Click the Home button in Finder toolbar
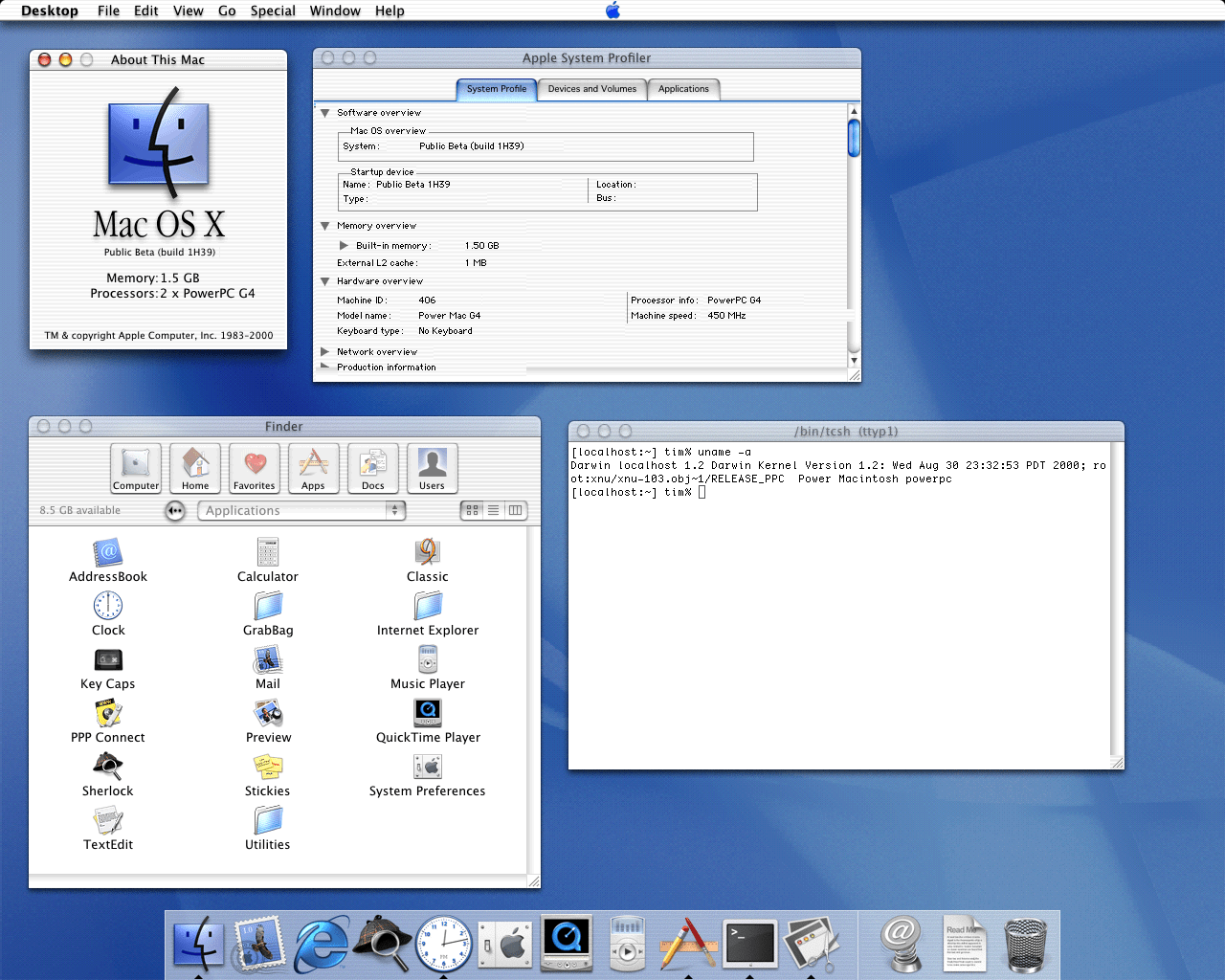 [x=194, y=468]
